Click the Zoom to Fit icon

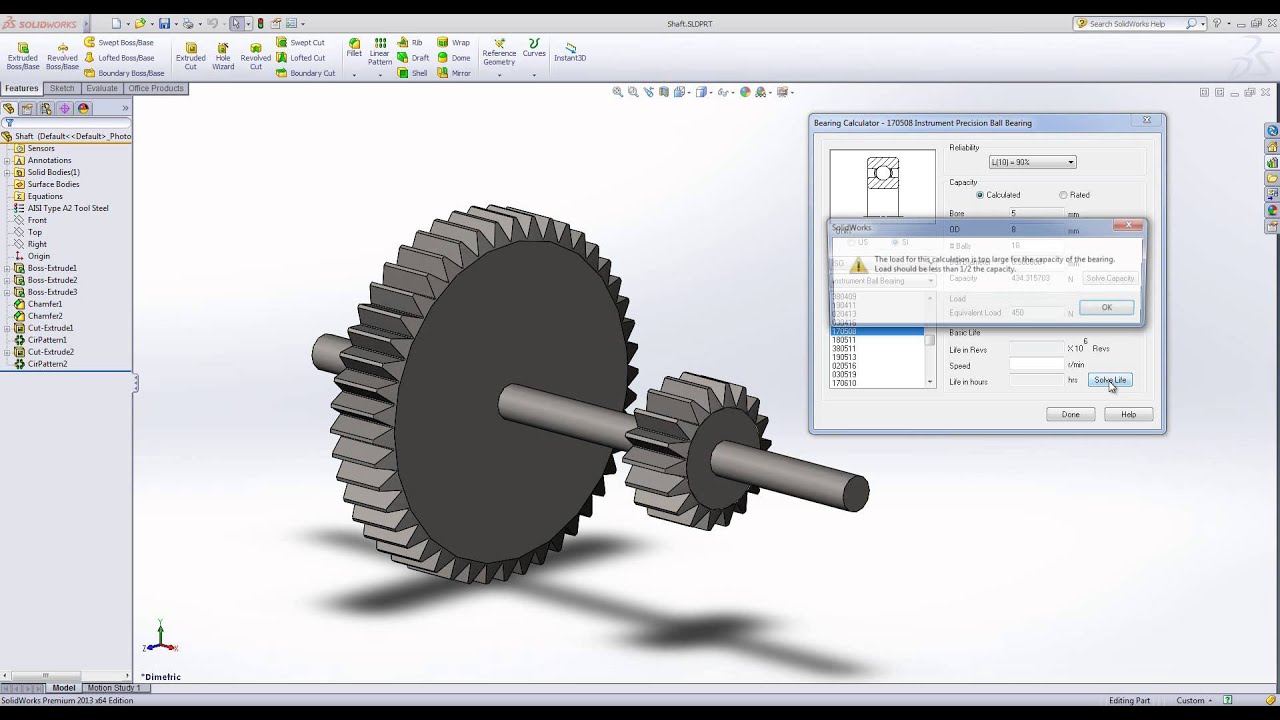(x=618, y=92)
